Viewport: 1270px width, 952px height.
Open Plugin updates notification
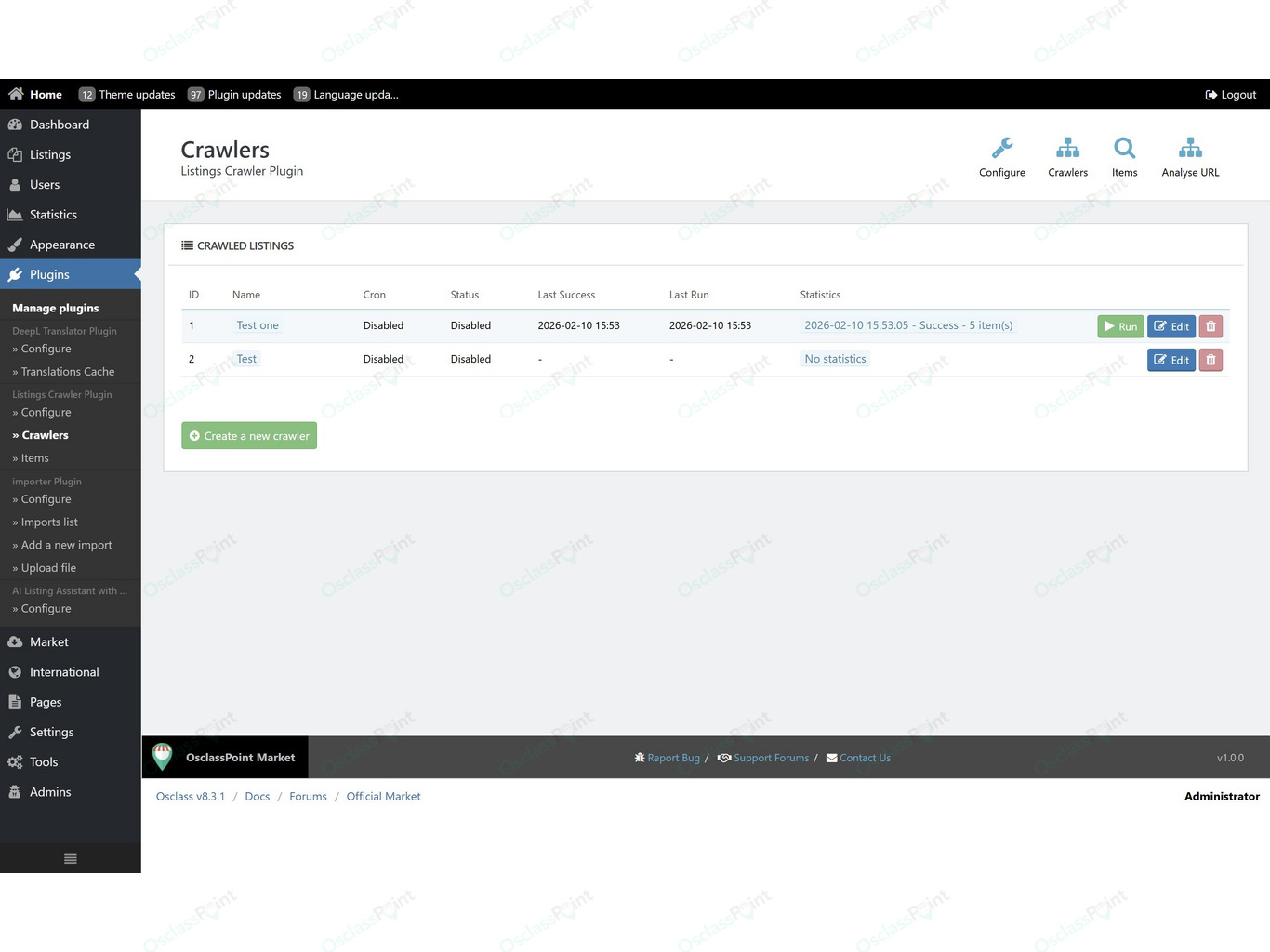click(x=234, y=94)
